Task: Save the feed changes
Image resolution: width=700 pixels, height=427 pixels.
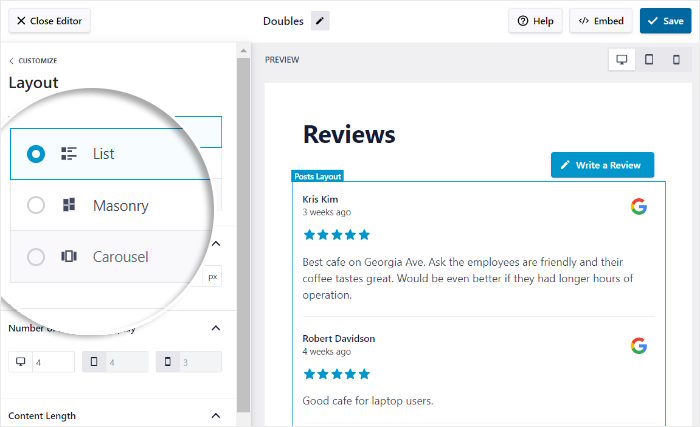Action: click(665, 21)
